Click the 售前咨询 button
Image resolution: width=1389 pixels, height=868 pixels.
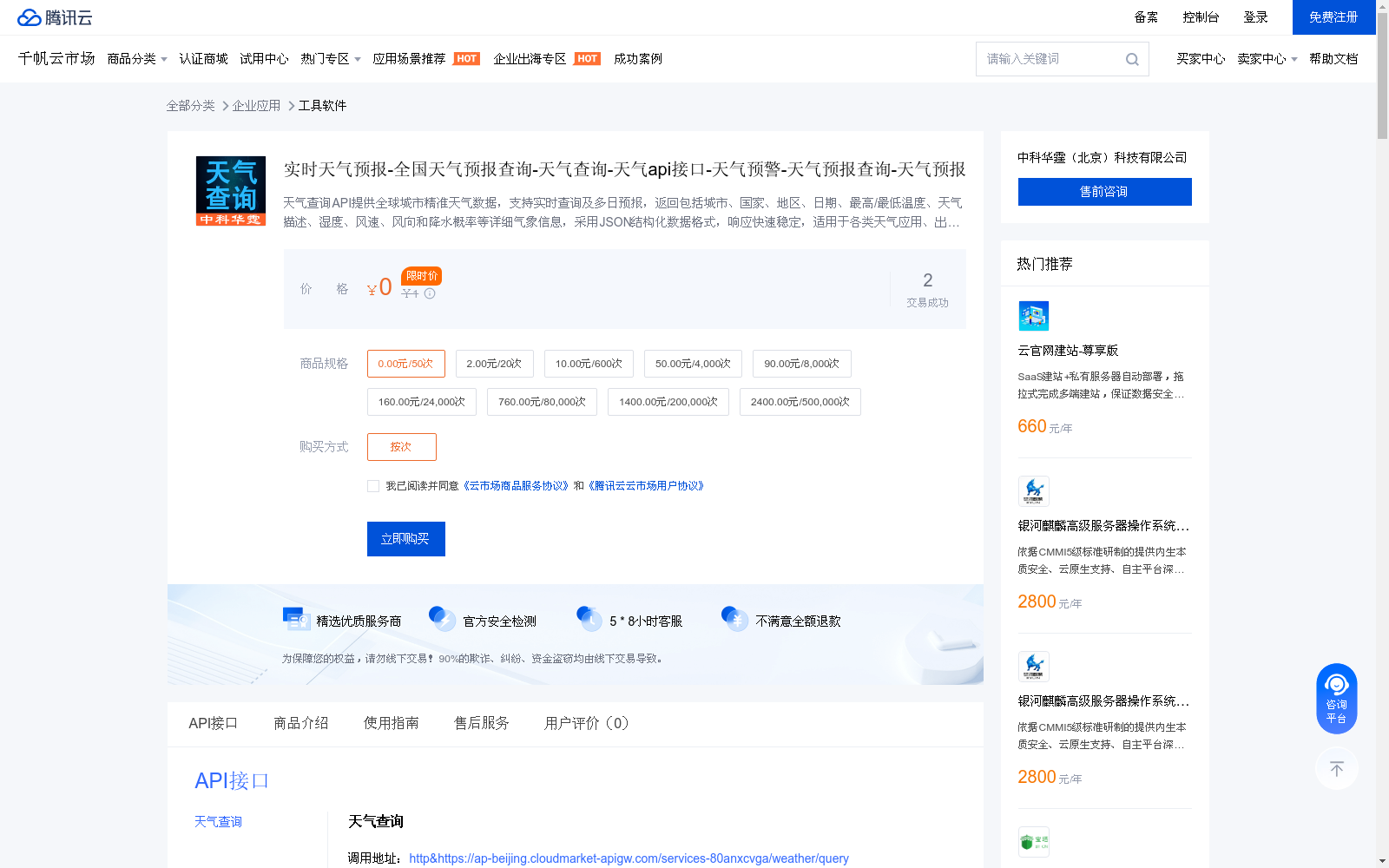(1105, 192)
